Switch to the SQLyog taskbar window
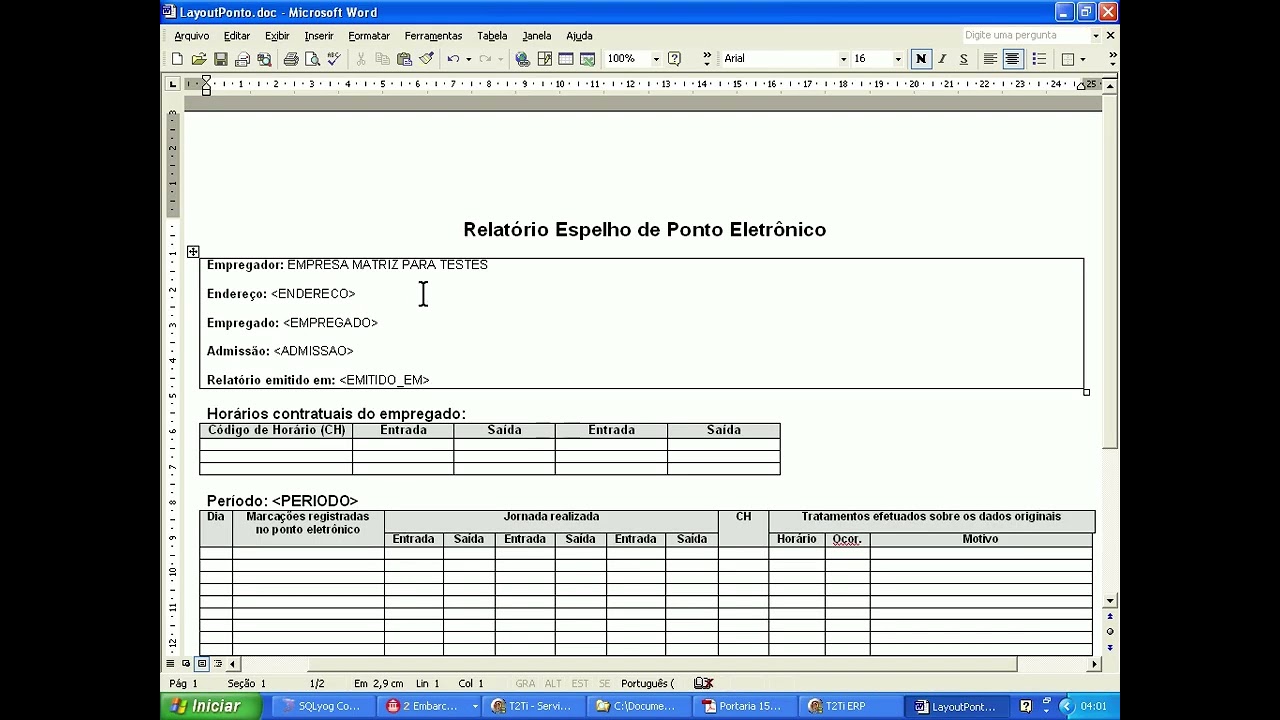The height and width of the screenshot is (720, 1280). click(x=322, y=706)
